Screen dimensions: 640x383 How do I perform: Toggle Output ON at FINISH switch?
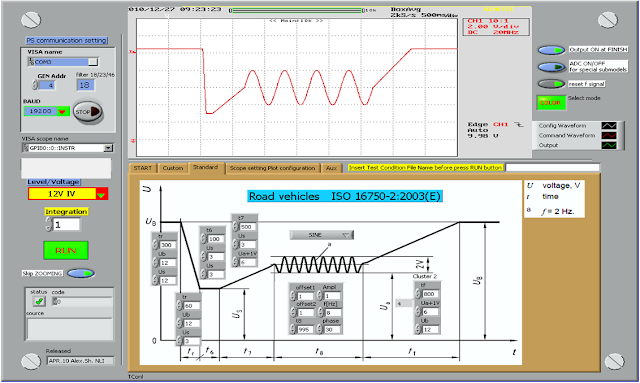click(551, 50)
